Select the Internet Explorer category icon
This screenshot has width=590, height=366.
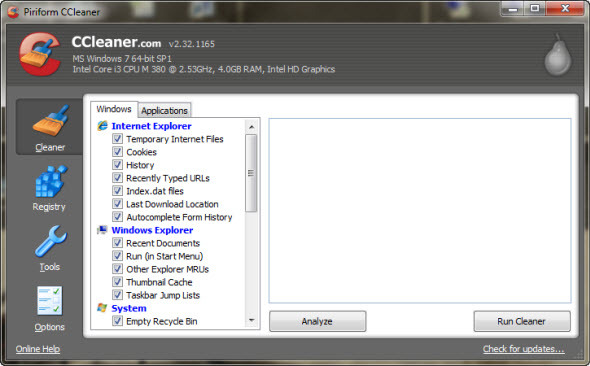102,126
